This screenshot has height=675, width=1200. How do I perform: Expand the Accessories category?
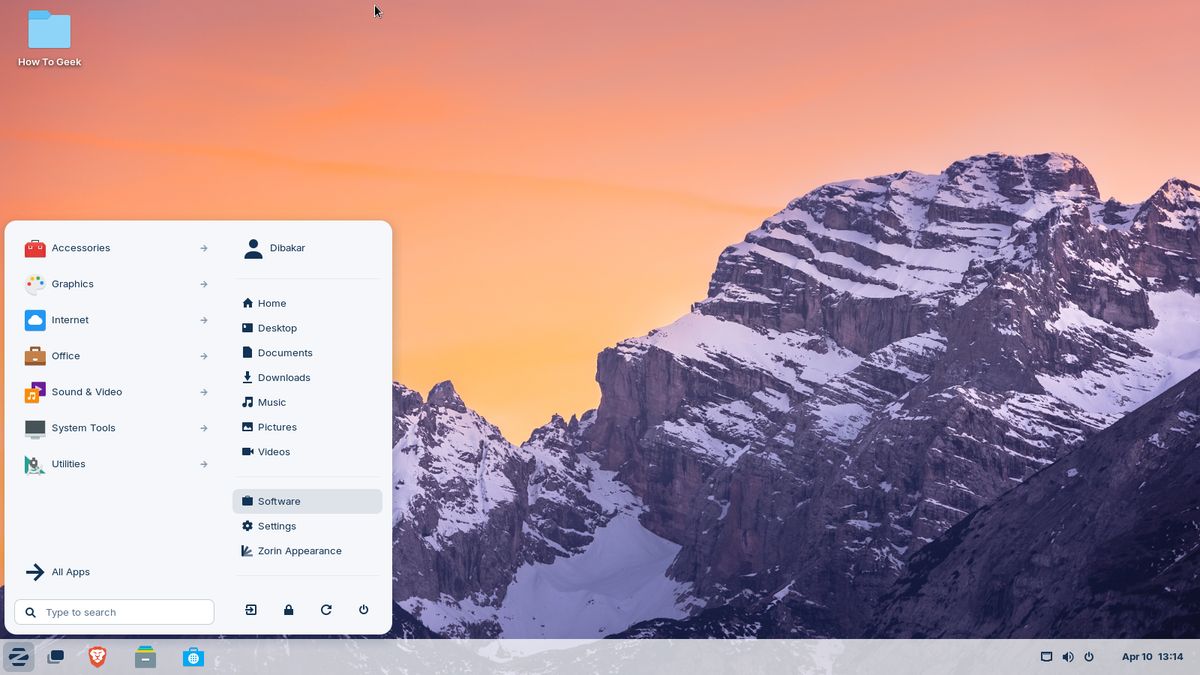point(80,247)
